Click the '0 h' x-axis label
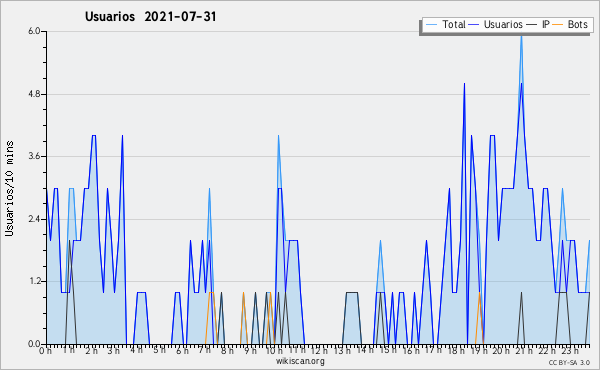The width and height of the screenshot is (600, 370). pos(46,351)
